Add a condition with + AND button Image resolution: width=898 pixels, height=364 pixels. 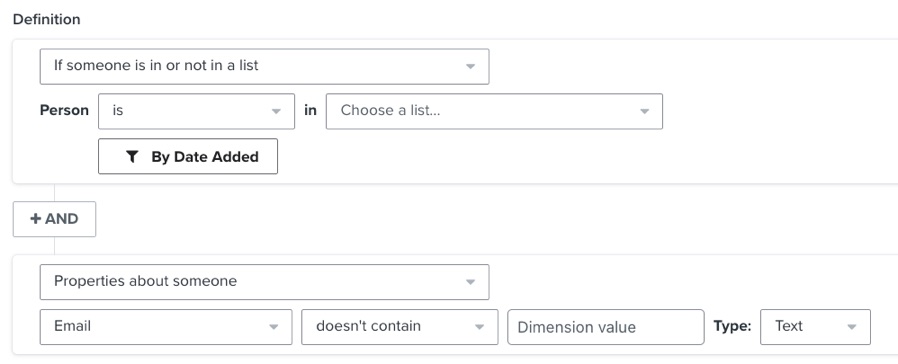pos(54,219)
